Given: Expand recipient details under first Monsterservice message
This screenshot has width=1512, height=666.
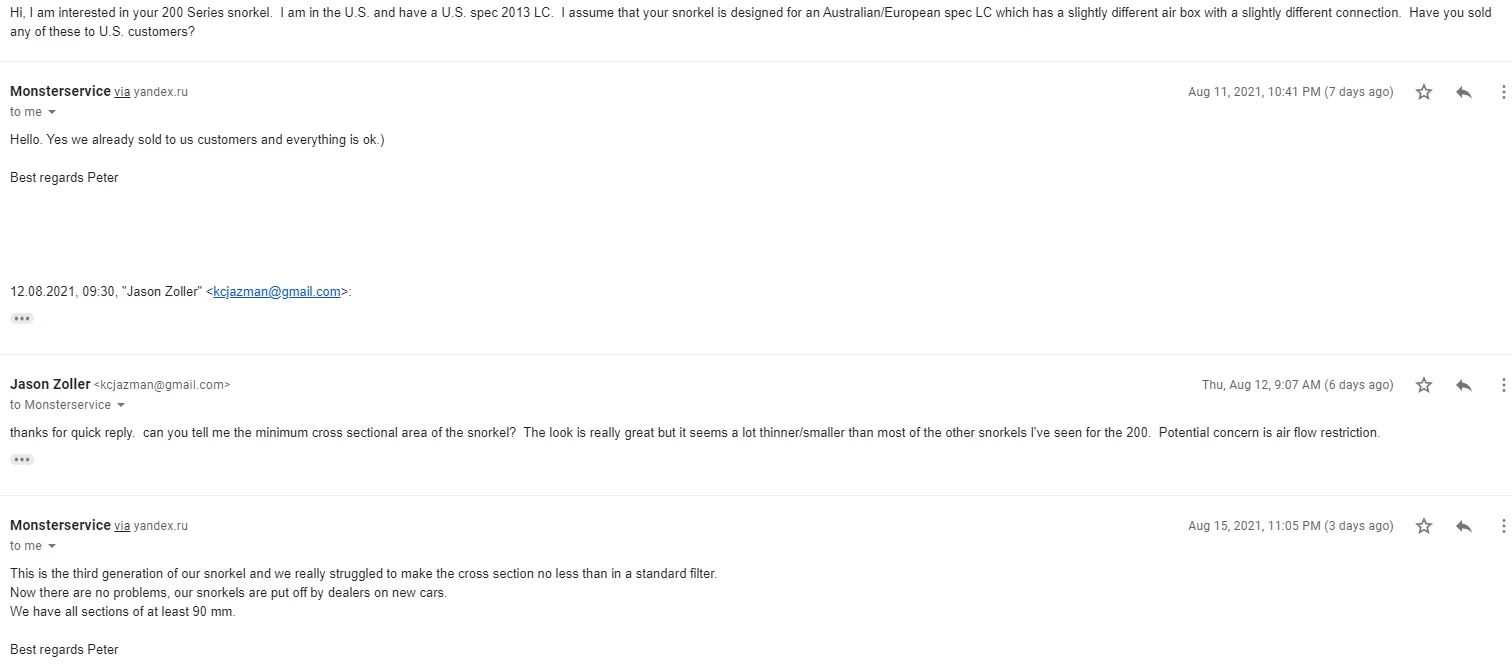Looking at the screenshot, I should click(52, 112).
